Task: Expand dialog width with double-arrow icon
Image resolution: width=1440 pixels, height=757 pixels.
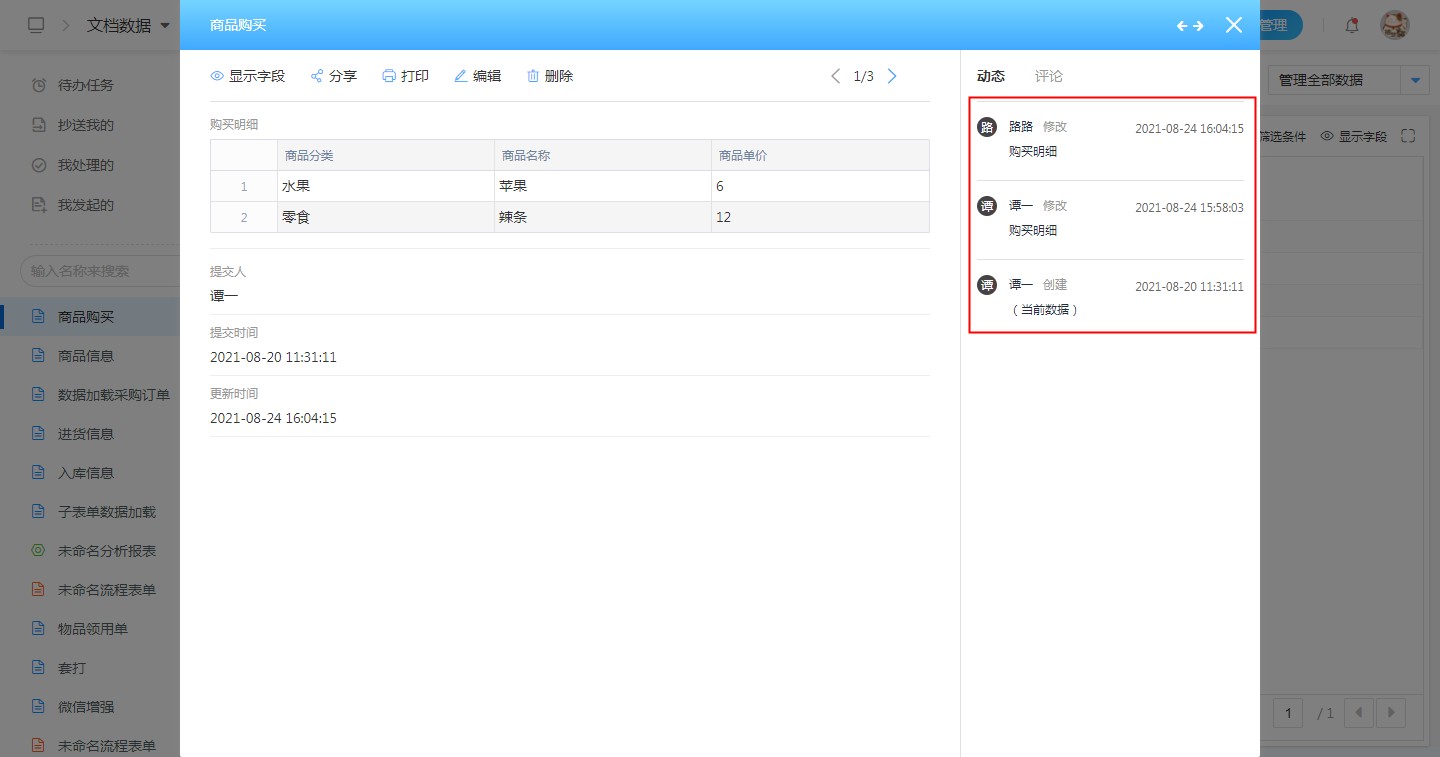Action: click(x=1190, y=26)
